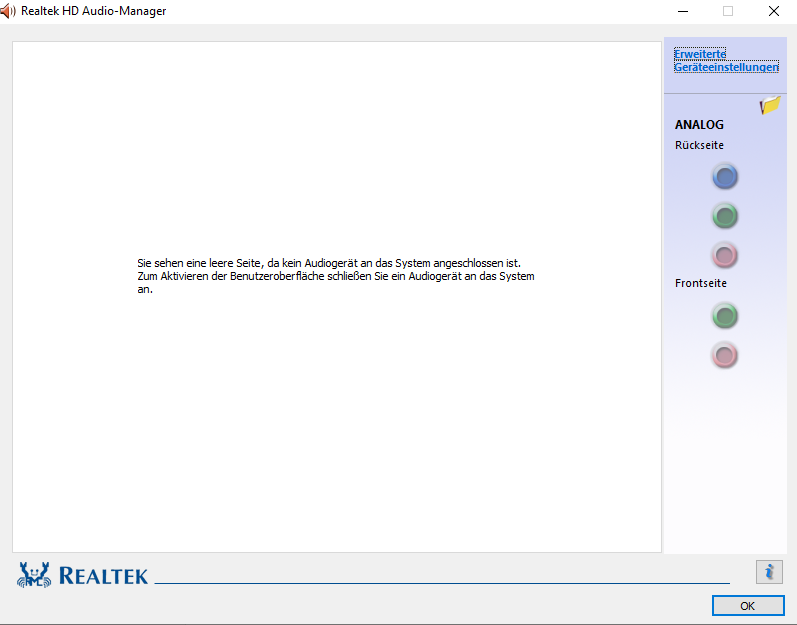The width and height of the screenshot is (797, 625).
Task: Click the yellow folder connector settings icon
Action: tap(770, 105)
